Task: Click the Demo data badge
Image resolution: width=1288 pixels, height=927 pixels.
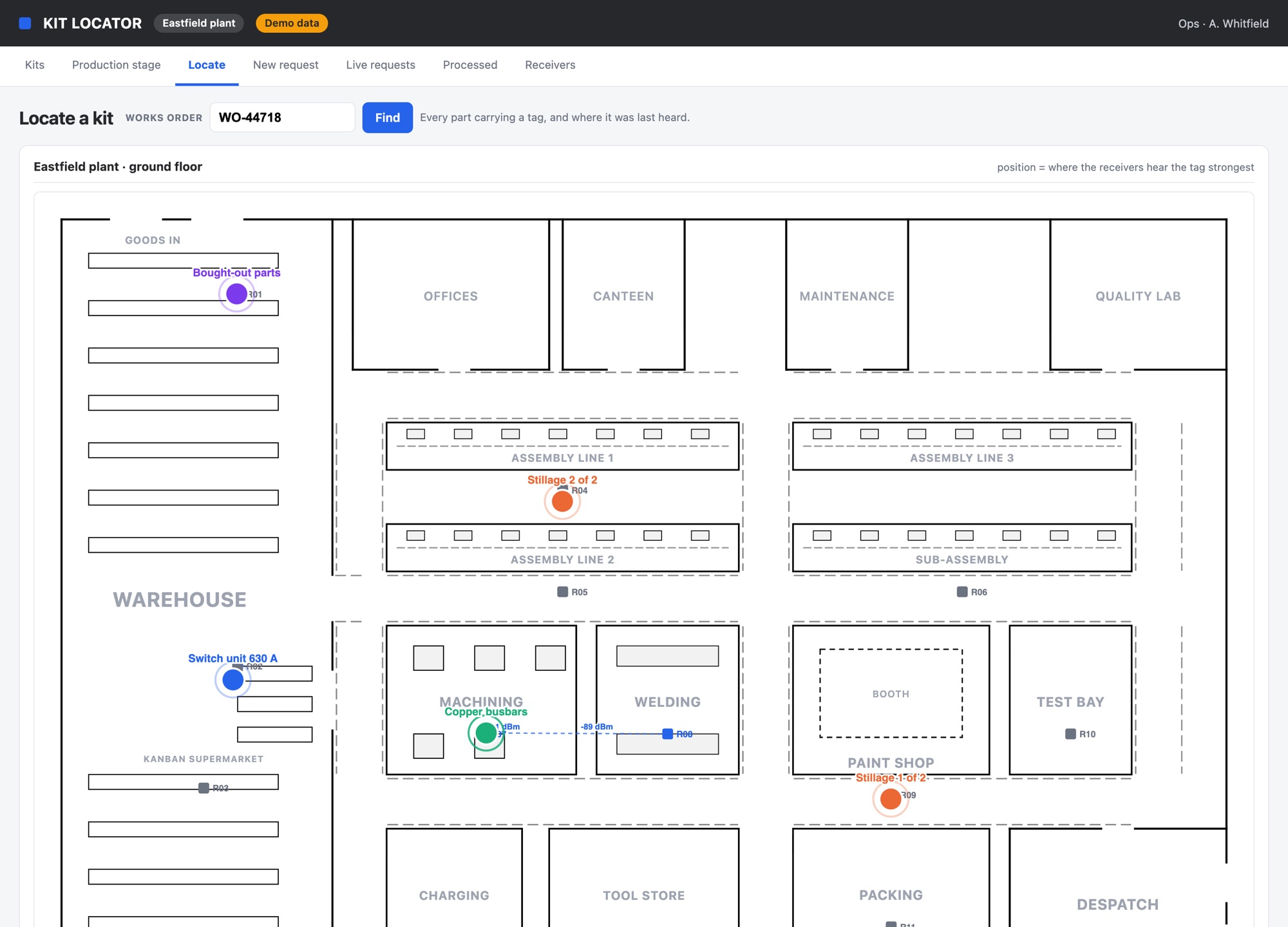Action: pyautogui.click(x=292, y=23)
